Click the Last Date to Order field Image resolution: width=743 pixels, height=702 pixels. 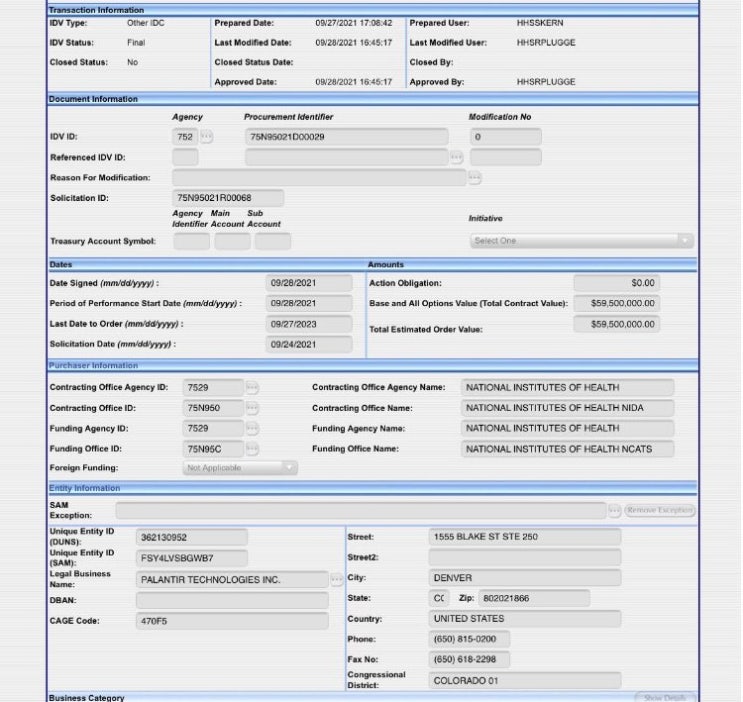pyautogui.click(x=309, y=324)
